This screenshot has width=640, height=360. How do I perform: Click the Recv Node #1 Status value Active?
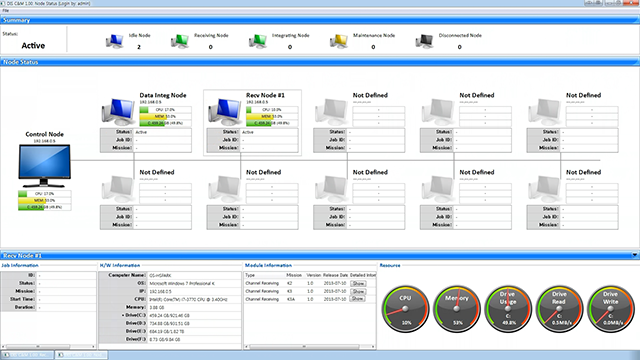coord(247,132)
